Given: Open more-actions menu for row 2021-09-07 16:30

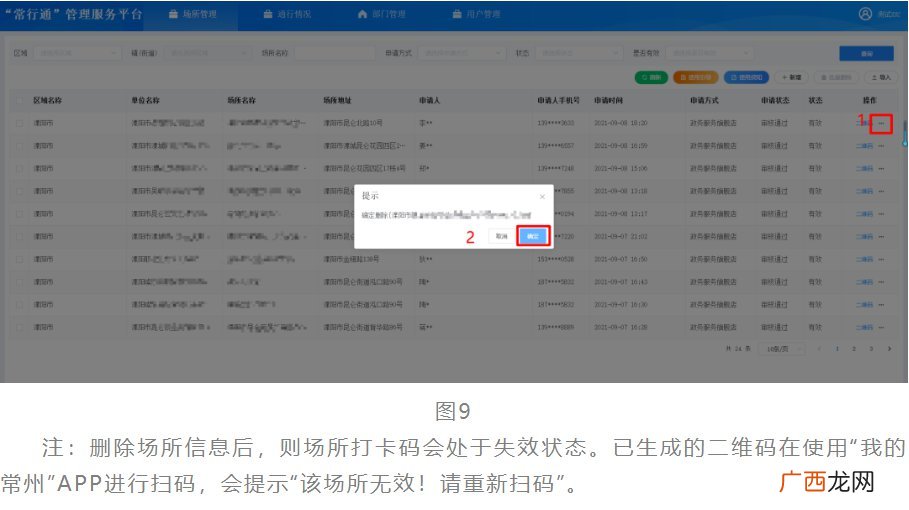Looking at the screenshot, I should click(x=881, y=305).
